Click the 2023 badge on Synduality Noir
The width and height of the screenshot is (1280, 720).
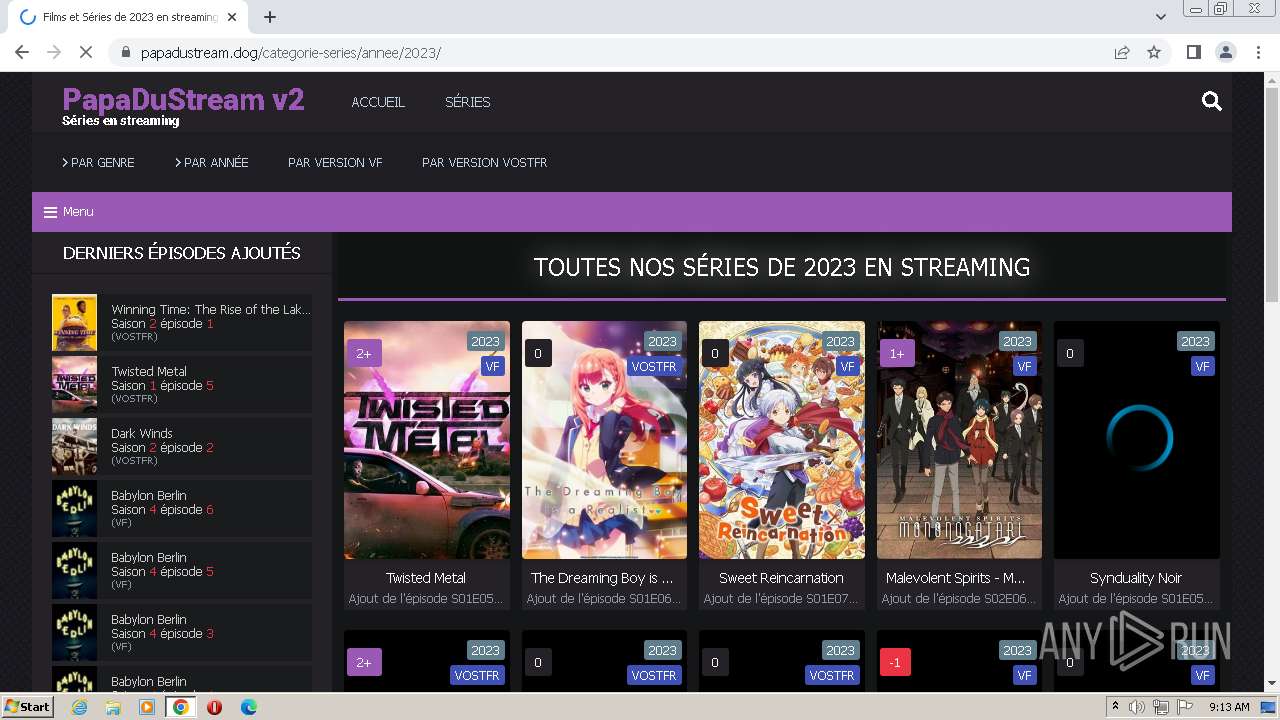1195,341
